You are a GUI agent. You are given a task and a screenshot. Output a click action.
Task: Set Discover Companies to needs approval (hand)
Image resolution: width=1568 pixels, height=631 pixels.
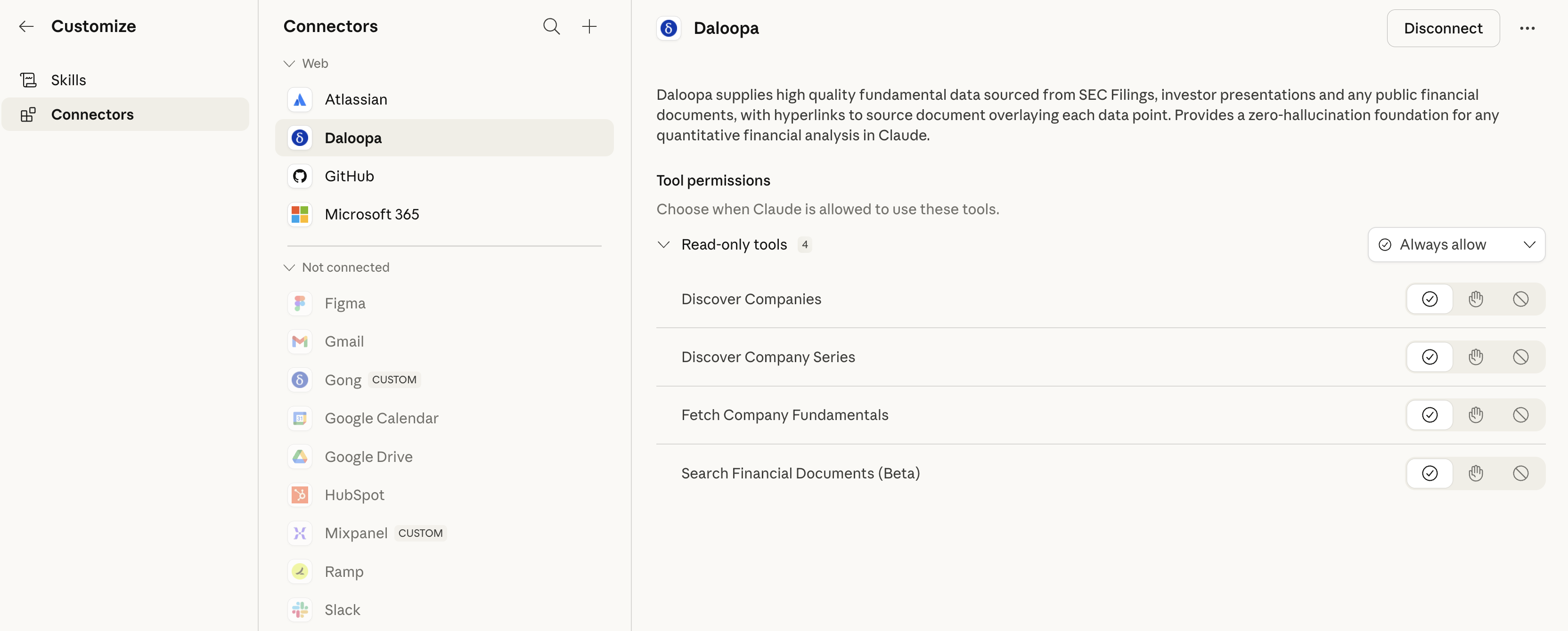pos(1475,299)
